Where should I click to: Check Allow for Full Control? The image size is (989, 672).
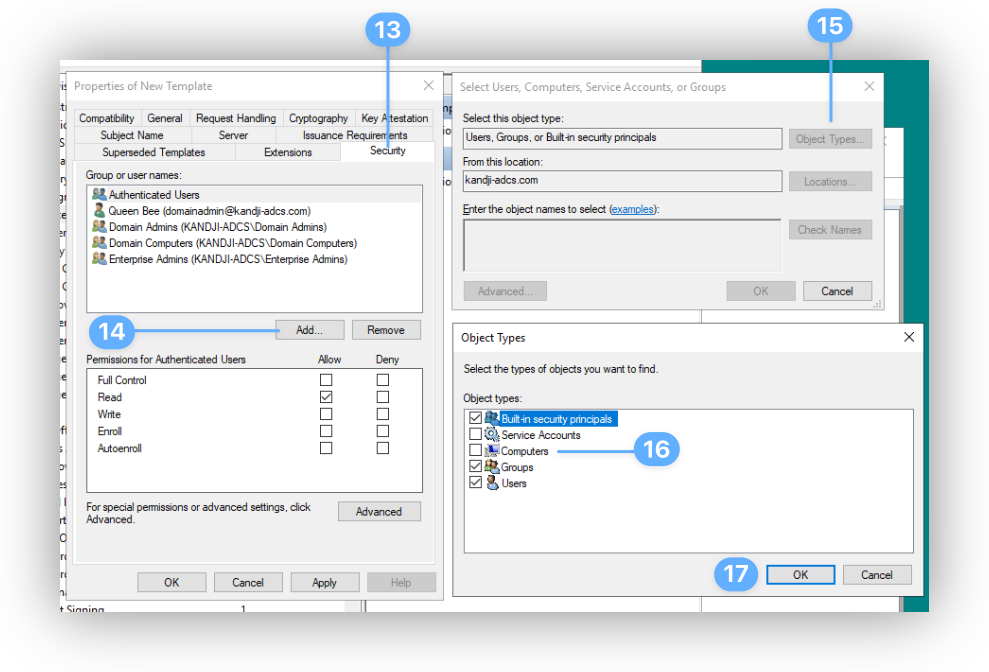tap(325, 379)
